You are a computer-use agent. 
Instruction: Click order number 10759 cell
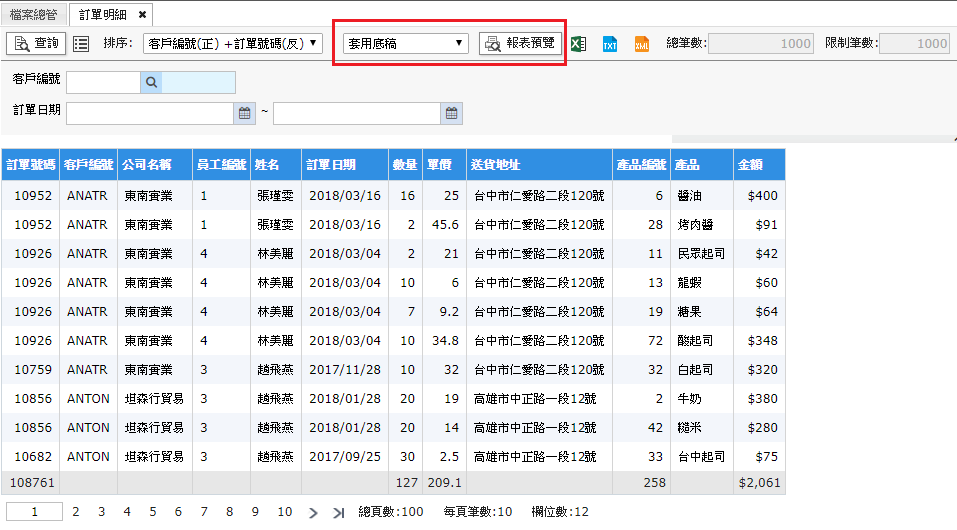(x=31, y=369)
